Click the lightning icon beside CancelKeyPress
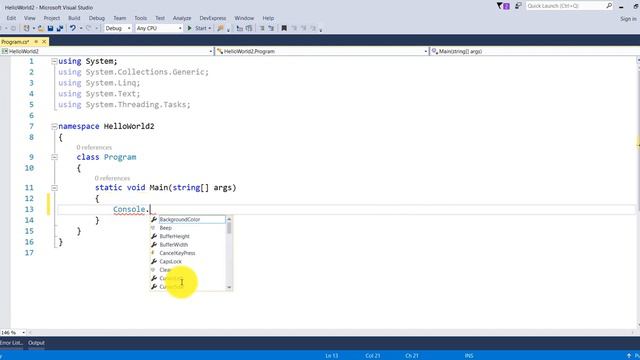The width and height of the screenshot is (640, 360). (x=153, y=253)
